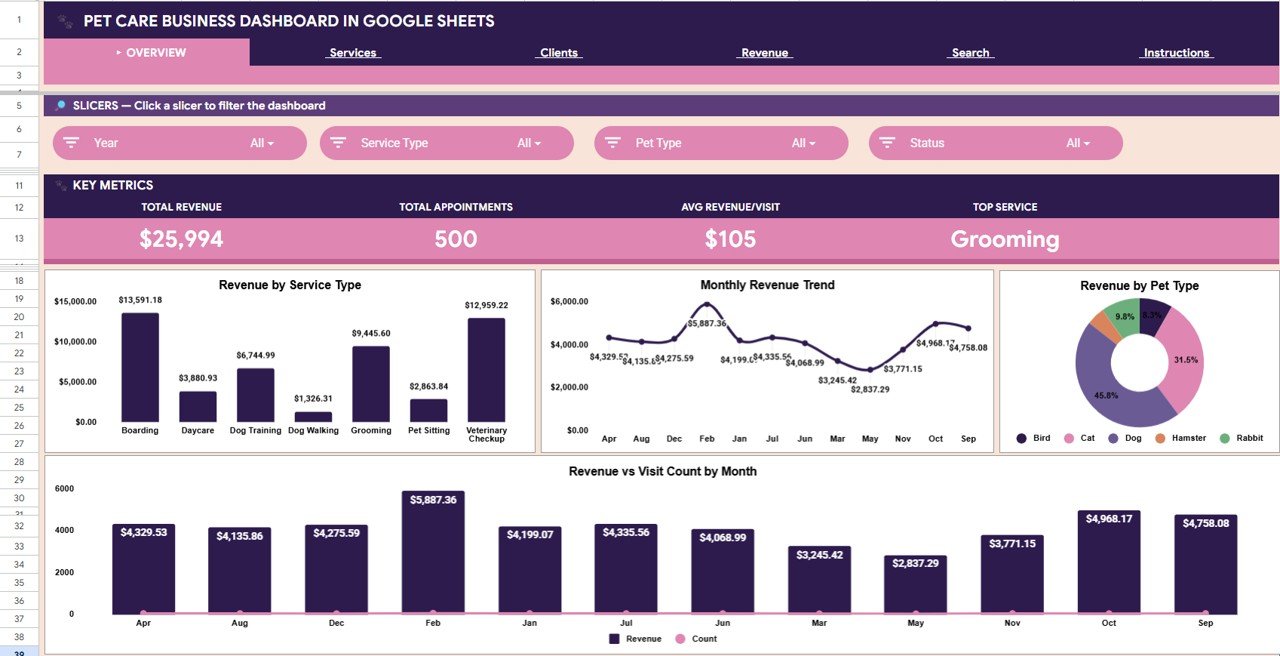
Task: Click the paw icon beside the dashboard title
Action: (63, 20)
